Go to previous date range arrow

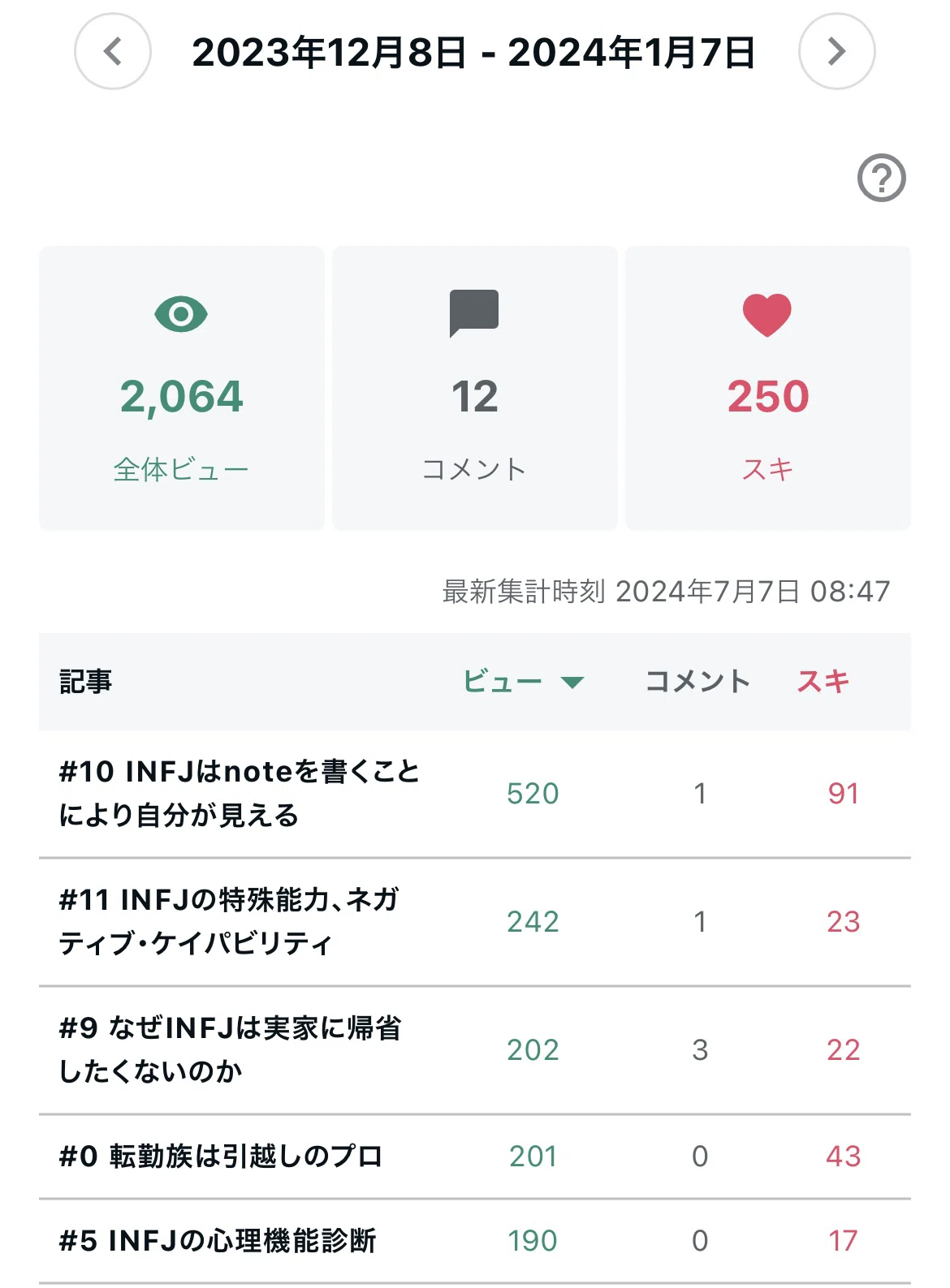click(113, 51)
